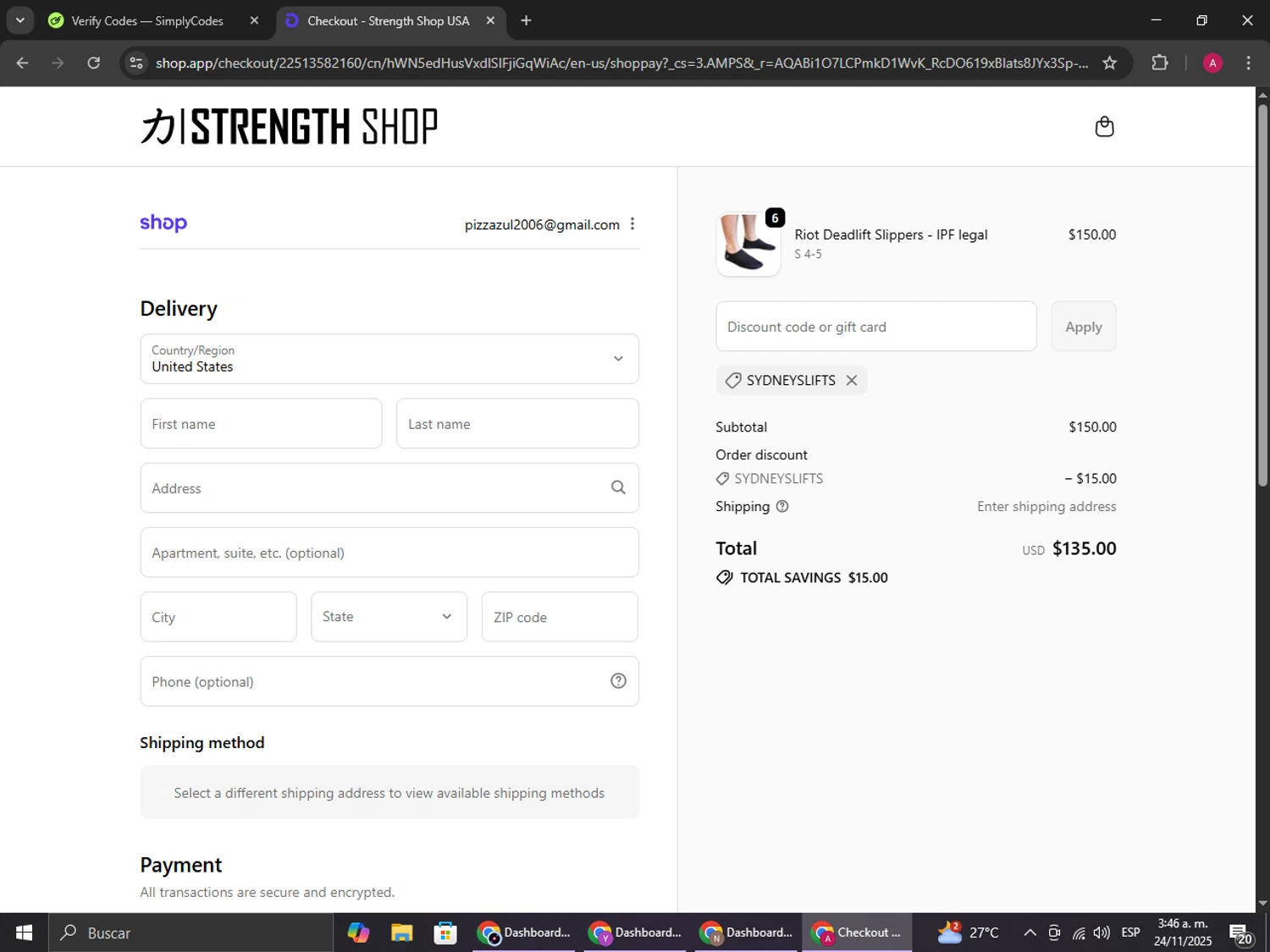Open the Windows Start menu
Screen dimensions: 1270x952
(24, 933)
